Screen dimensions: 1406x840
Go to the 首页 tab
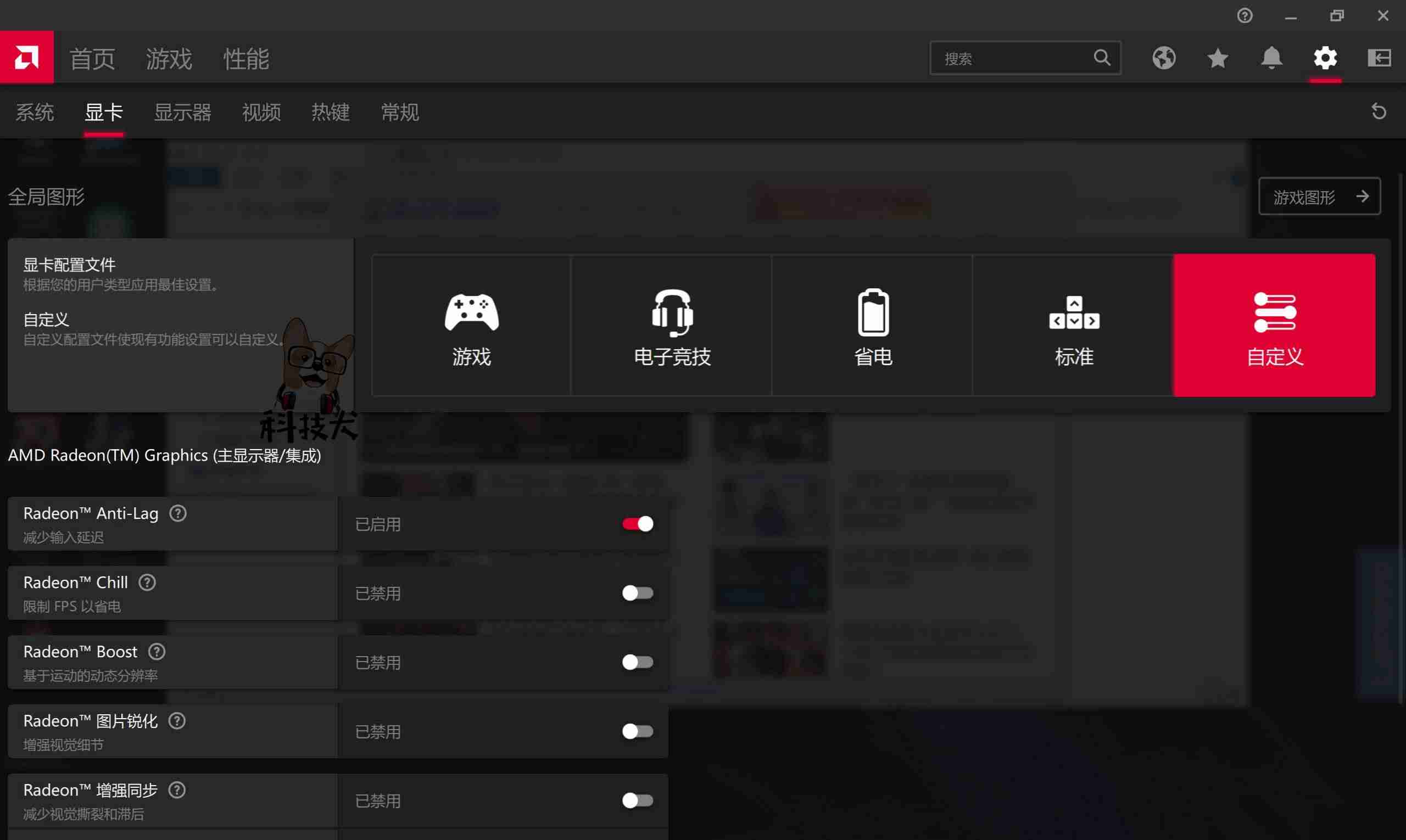tap(92, 58)
